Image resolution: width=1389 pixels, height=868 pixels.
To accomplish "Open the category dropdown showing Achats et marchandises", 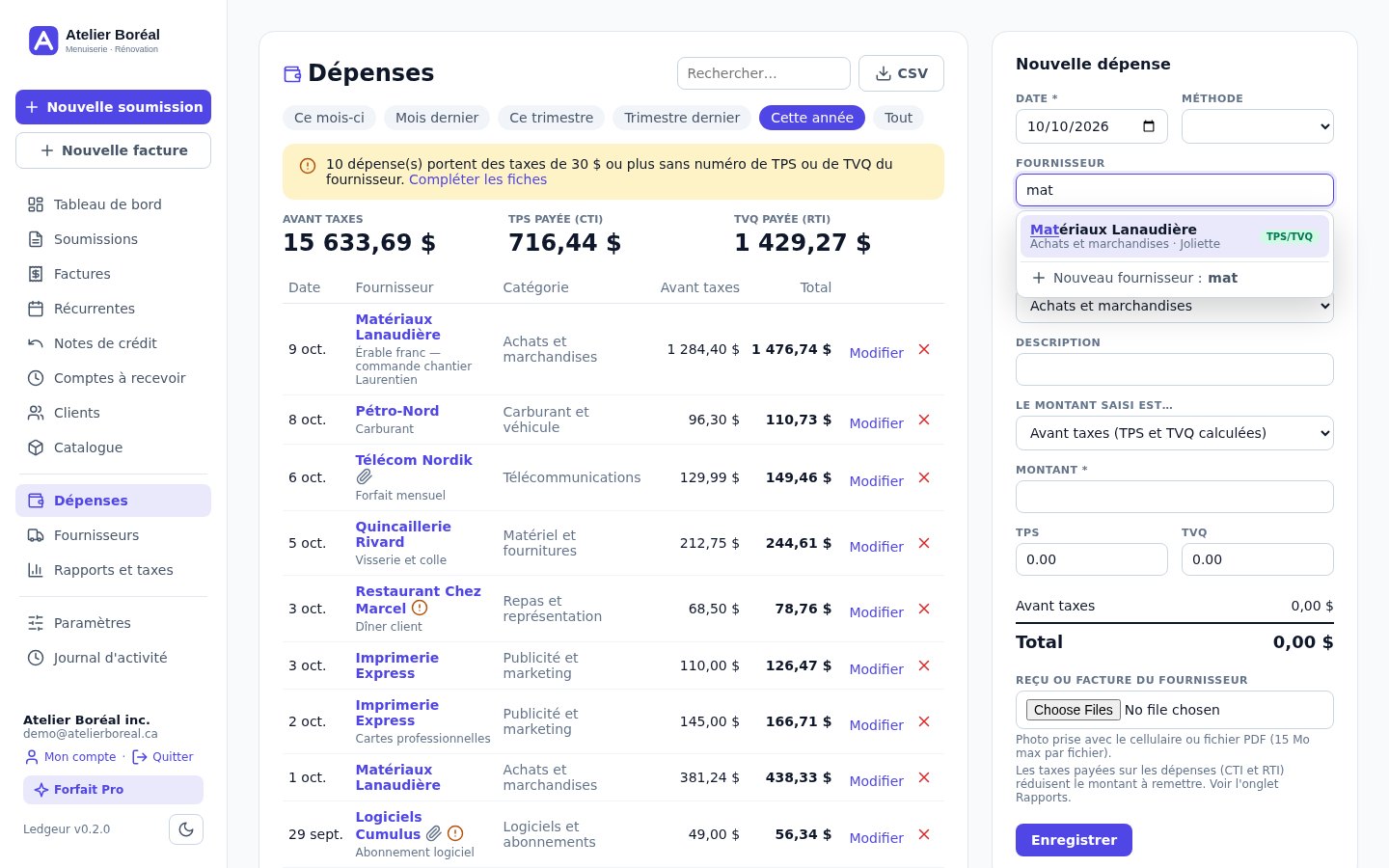I will (x=1175, y=306).
